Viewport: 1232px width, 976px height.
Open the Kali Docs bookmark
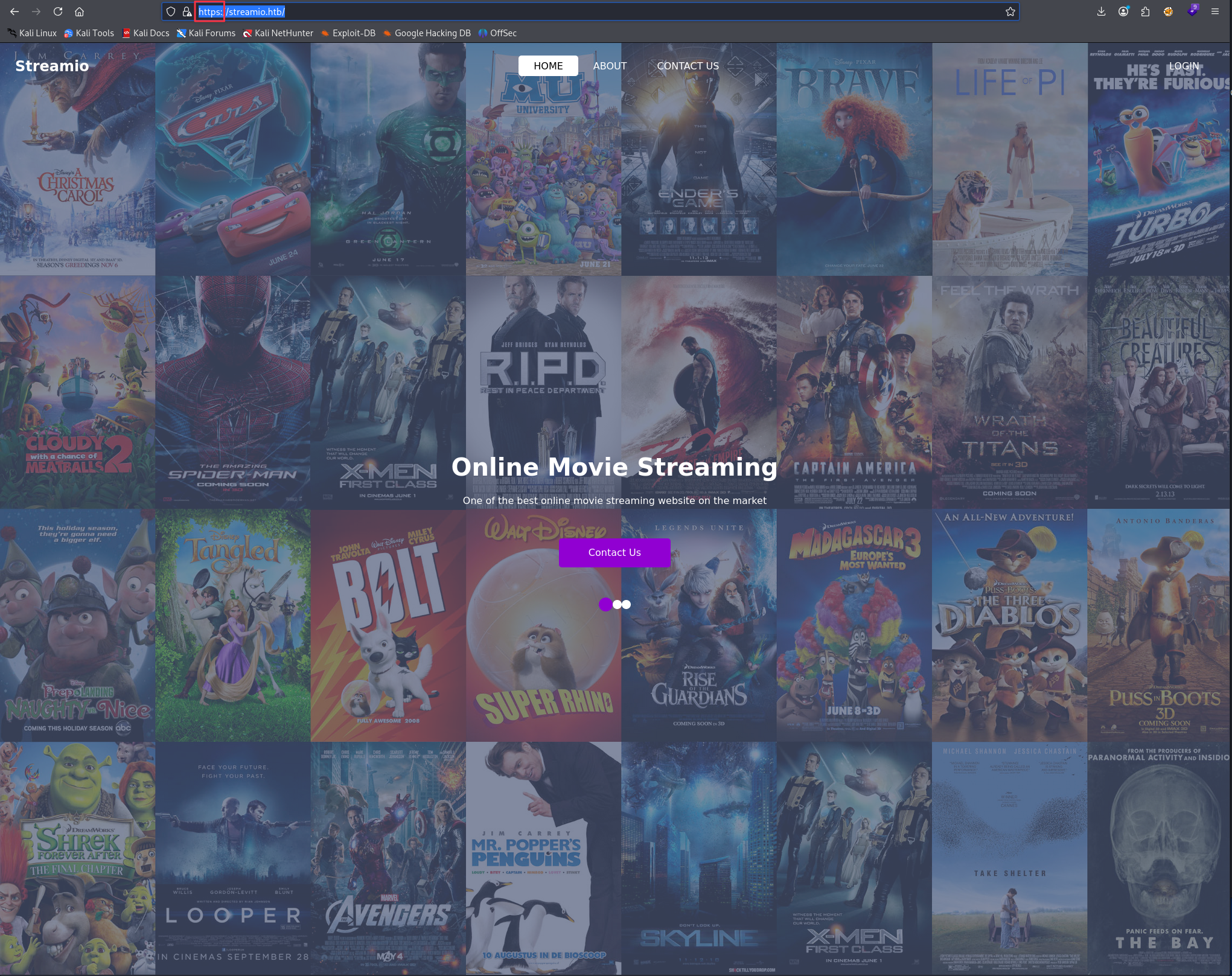(145, 33)
